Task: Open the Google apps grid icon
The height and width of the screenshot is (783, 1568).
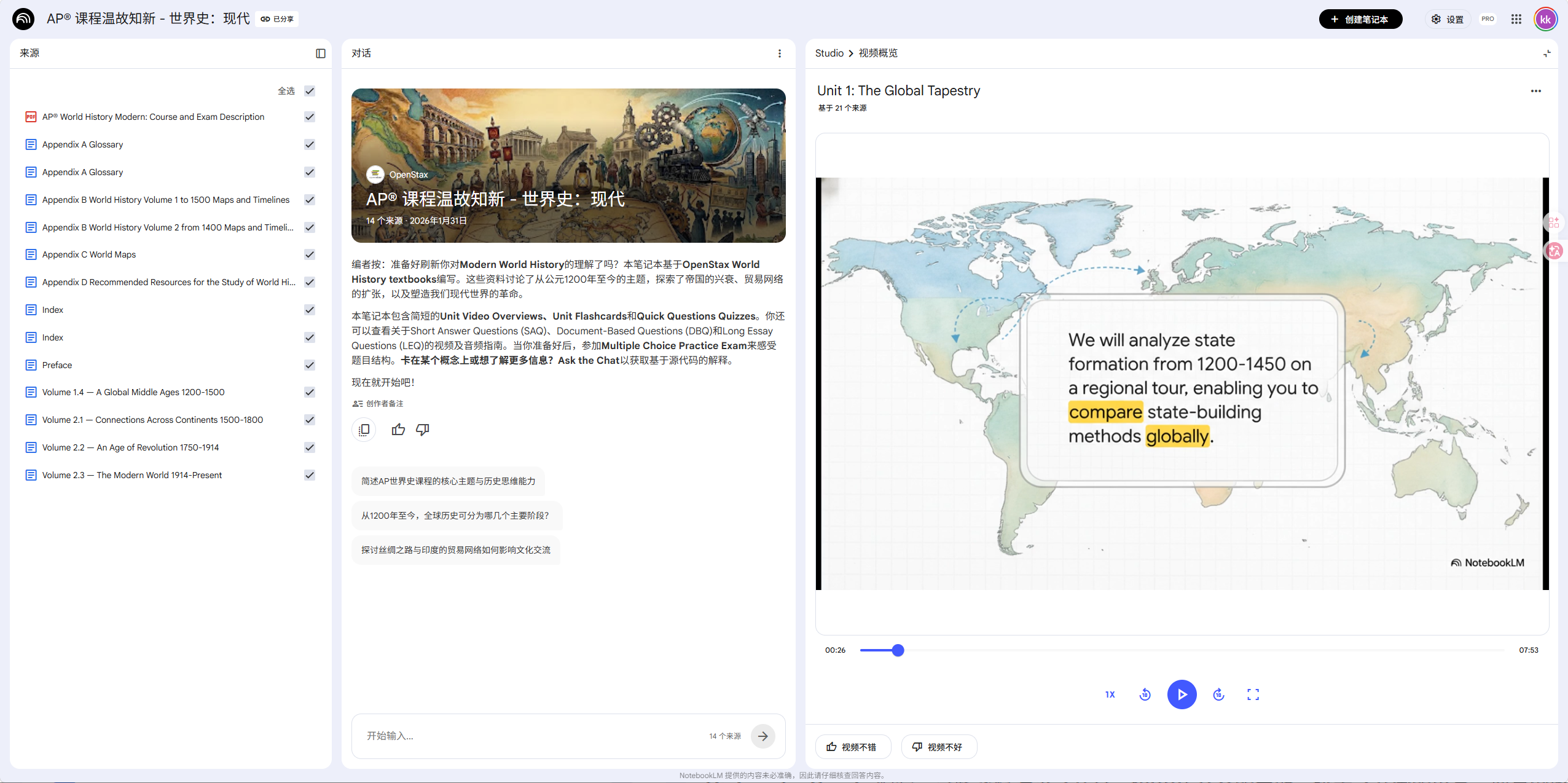Action: 1516,19
